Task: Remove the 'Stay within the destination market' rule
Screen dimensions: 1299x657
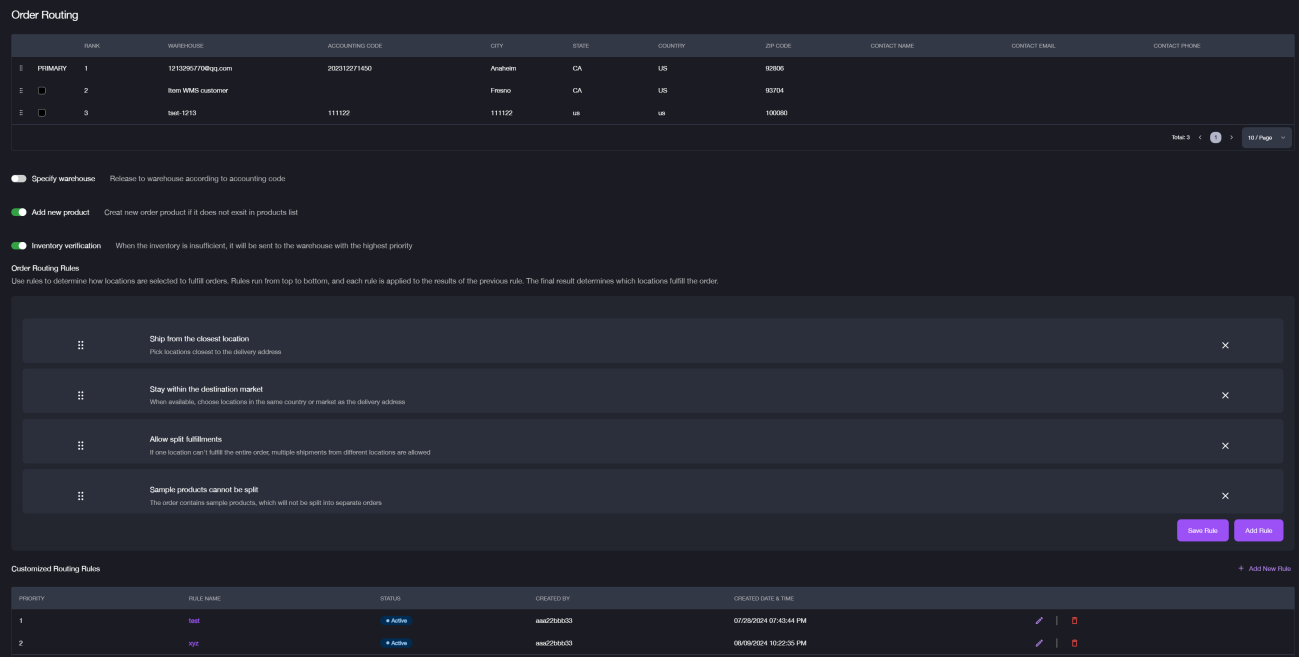Action: 1225,395
